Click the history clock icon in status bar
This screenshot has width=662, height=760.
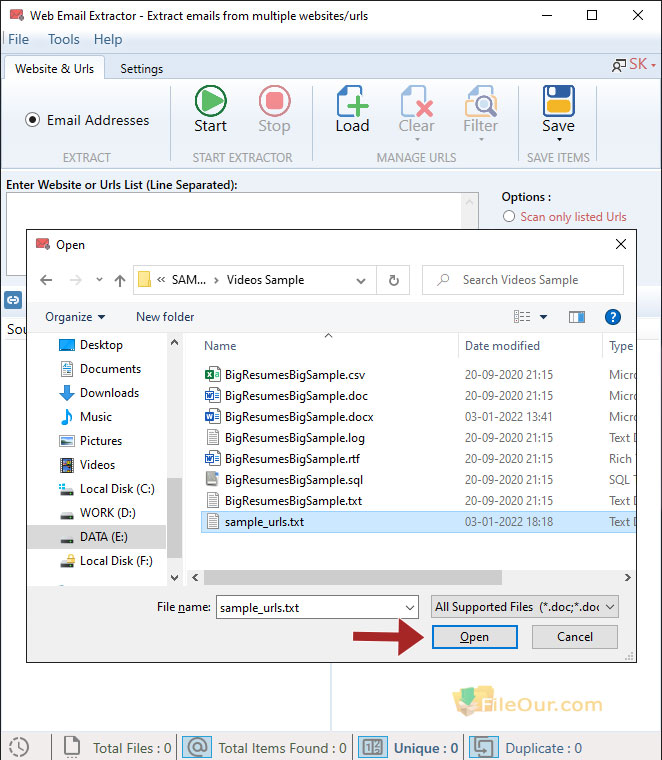(19, 747)
